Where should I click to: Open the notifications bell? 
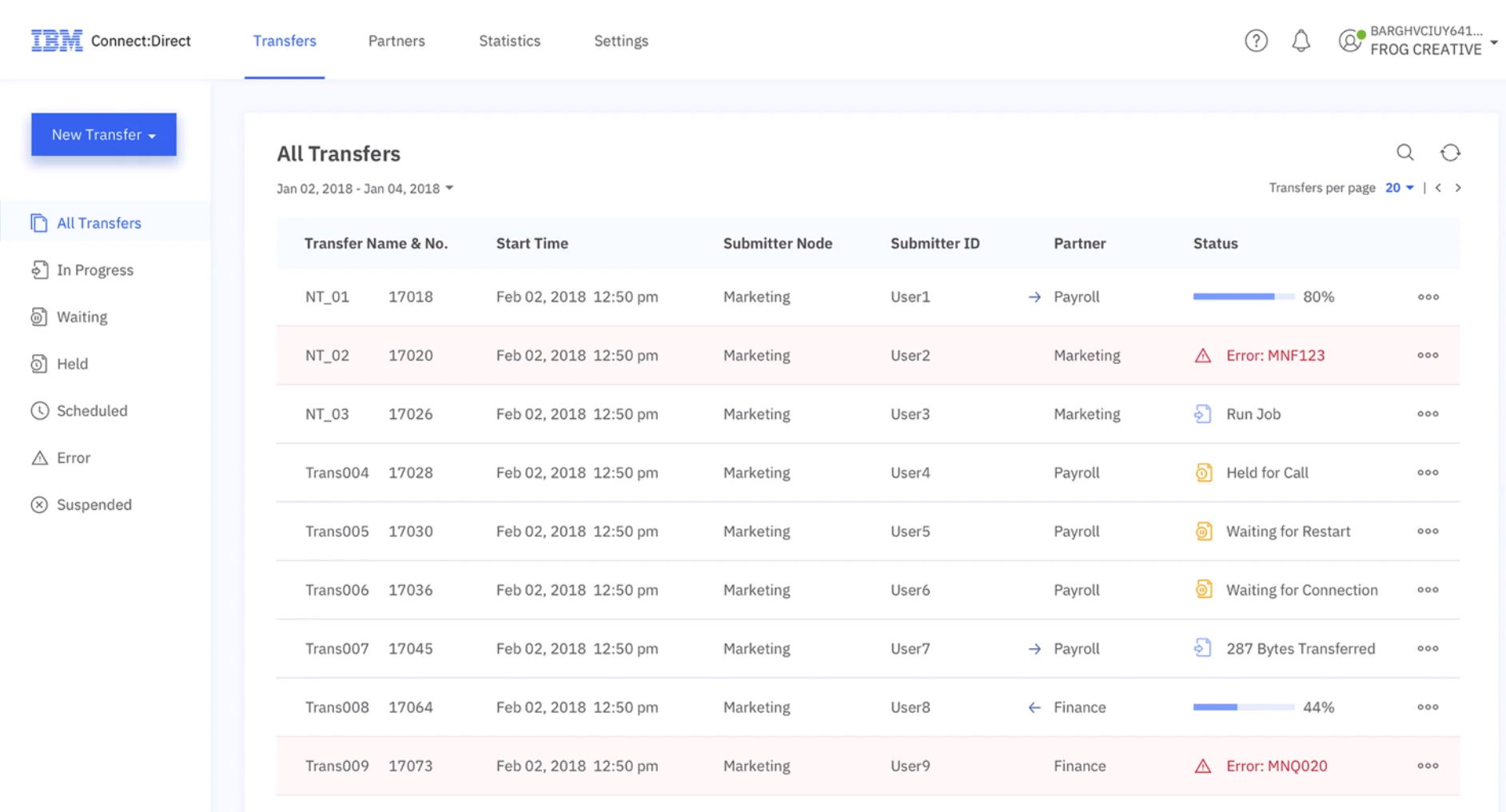pos(1301,41)
